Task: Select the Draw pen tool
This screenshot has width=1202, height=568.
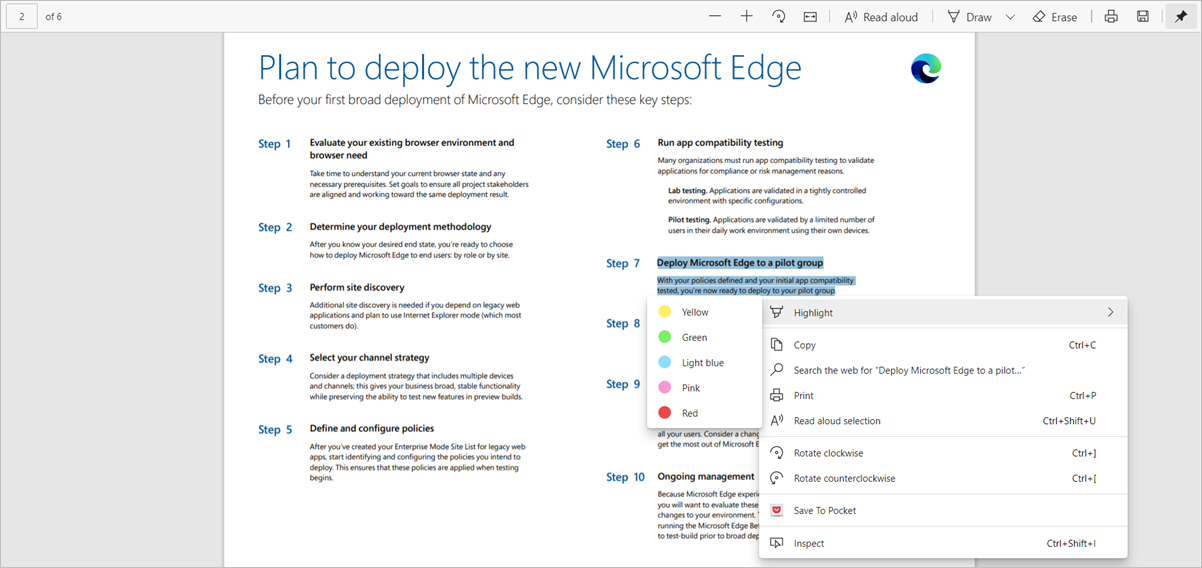Action: pos(969,17)
